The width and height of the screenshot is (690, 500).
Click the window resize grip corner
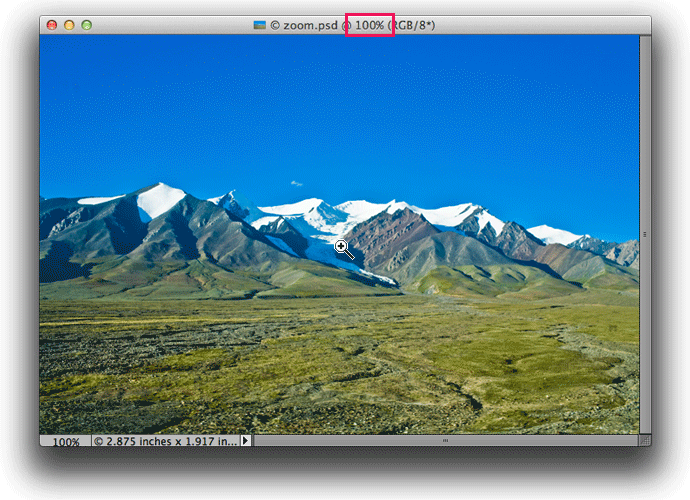[645, 441]
